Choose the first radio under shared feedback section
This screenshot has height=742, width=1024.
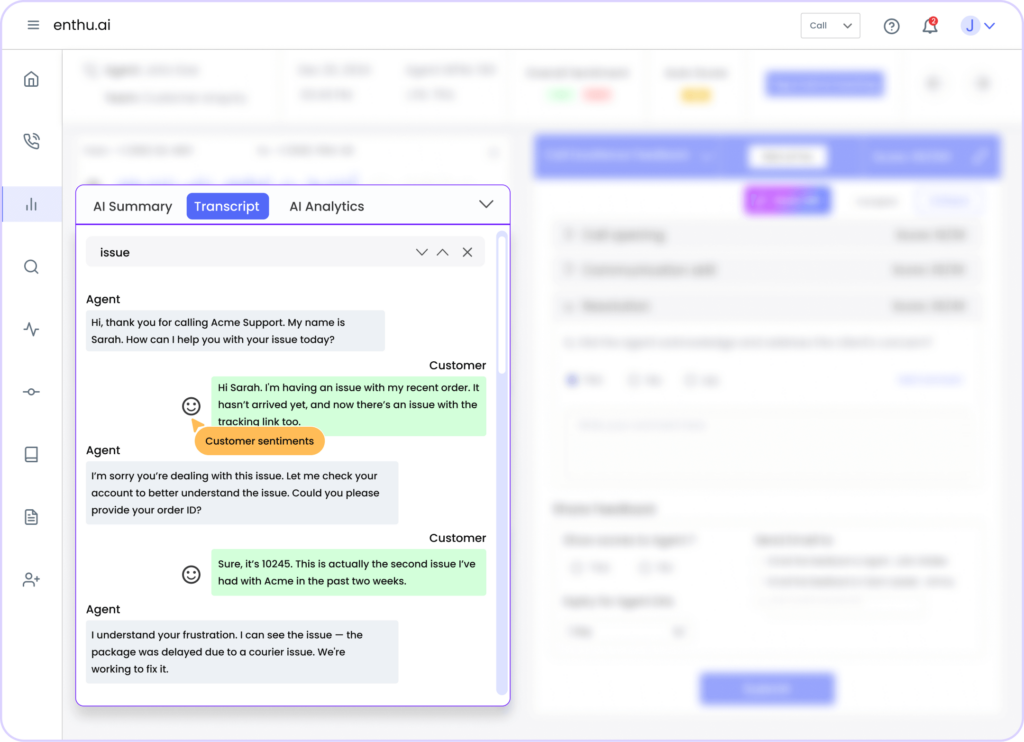click(577, 567)
